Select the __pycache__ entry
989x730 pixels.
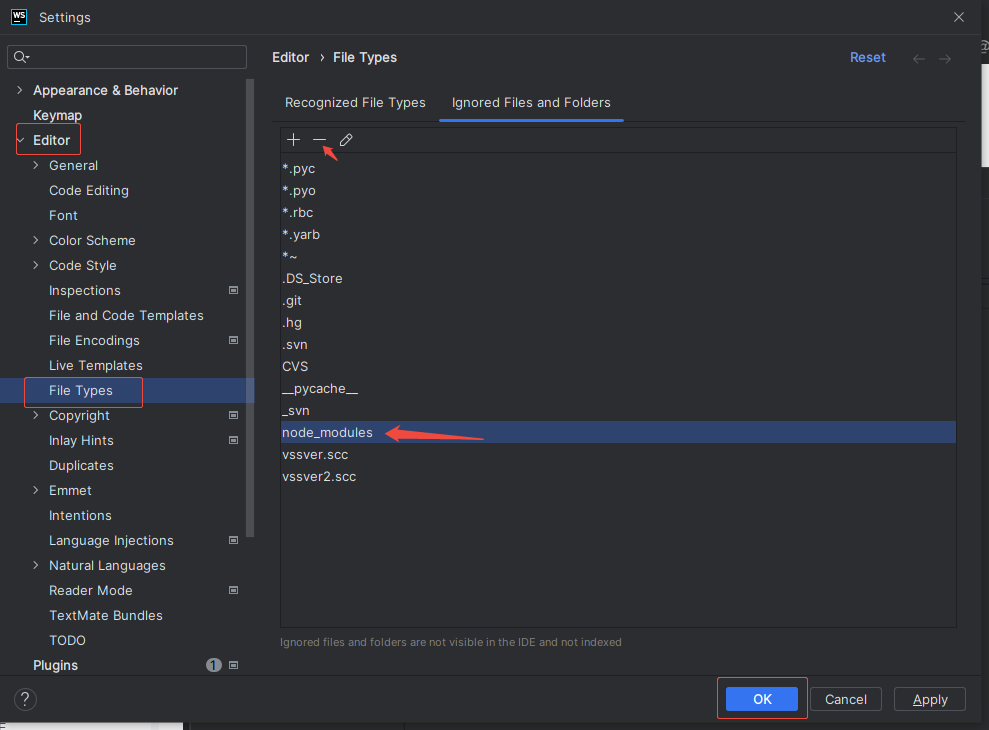[618, 389]
